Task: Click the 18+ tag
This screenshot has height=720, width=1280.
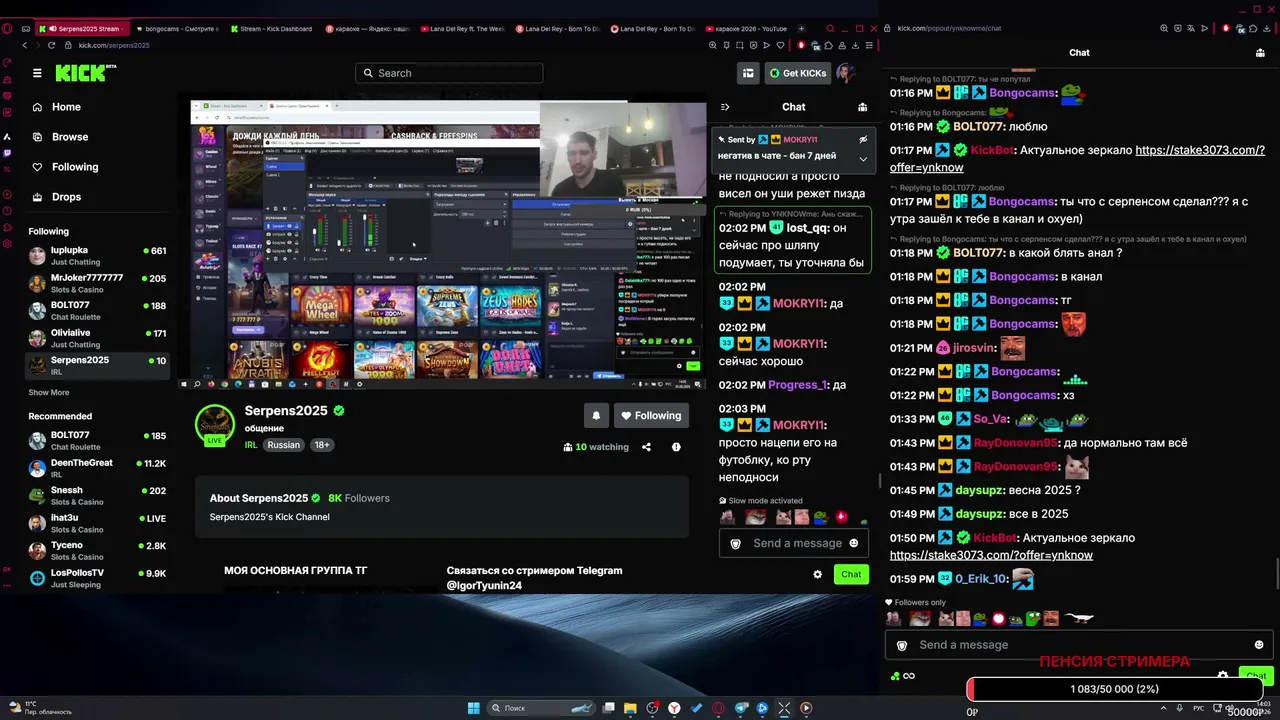Action: pyautogui.click(x=322, y=445)
